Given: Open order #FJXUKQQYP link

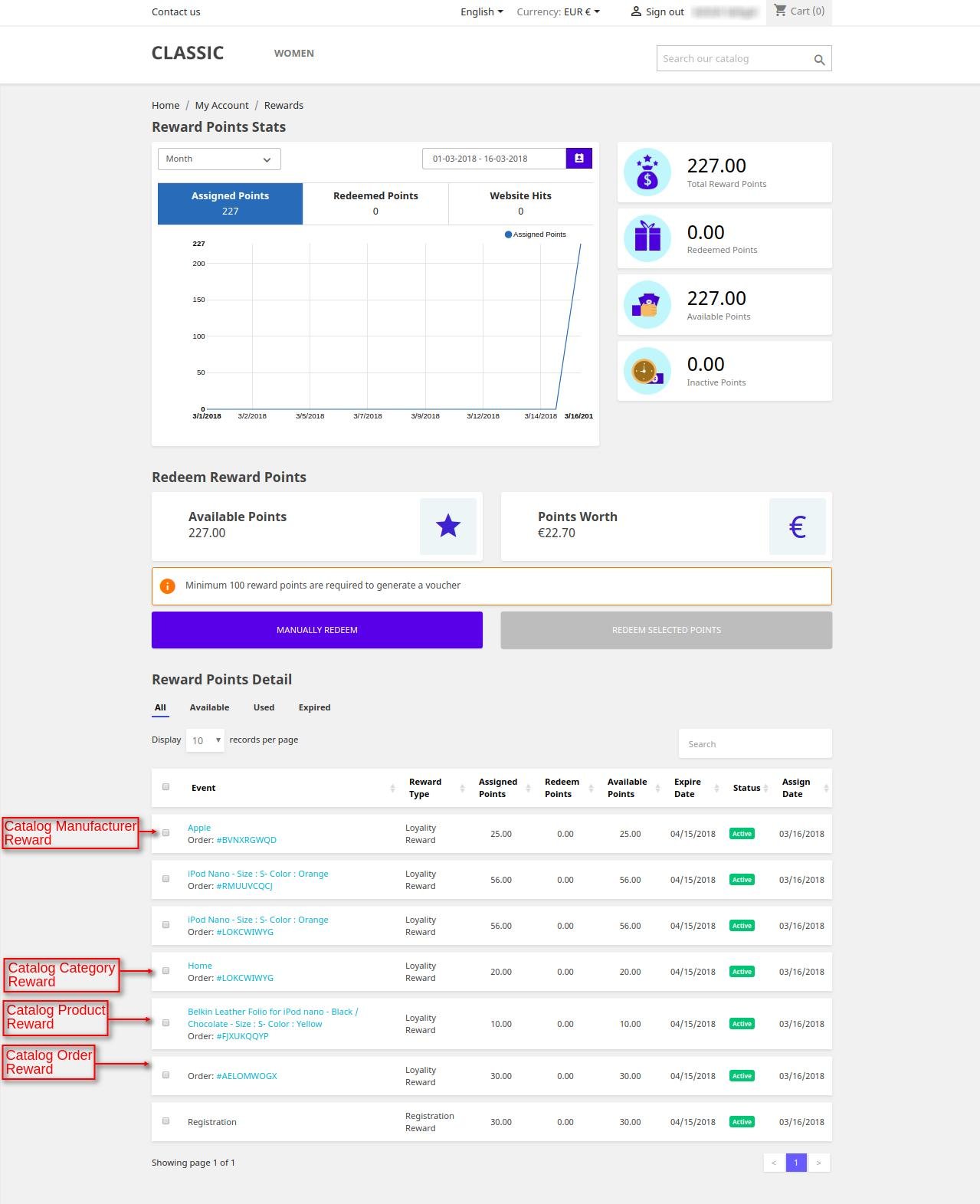Looking at the screenshot, I should [242, 1036].
